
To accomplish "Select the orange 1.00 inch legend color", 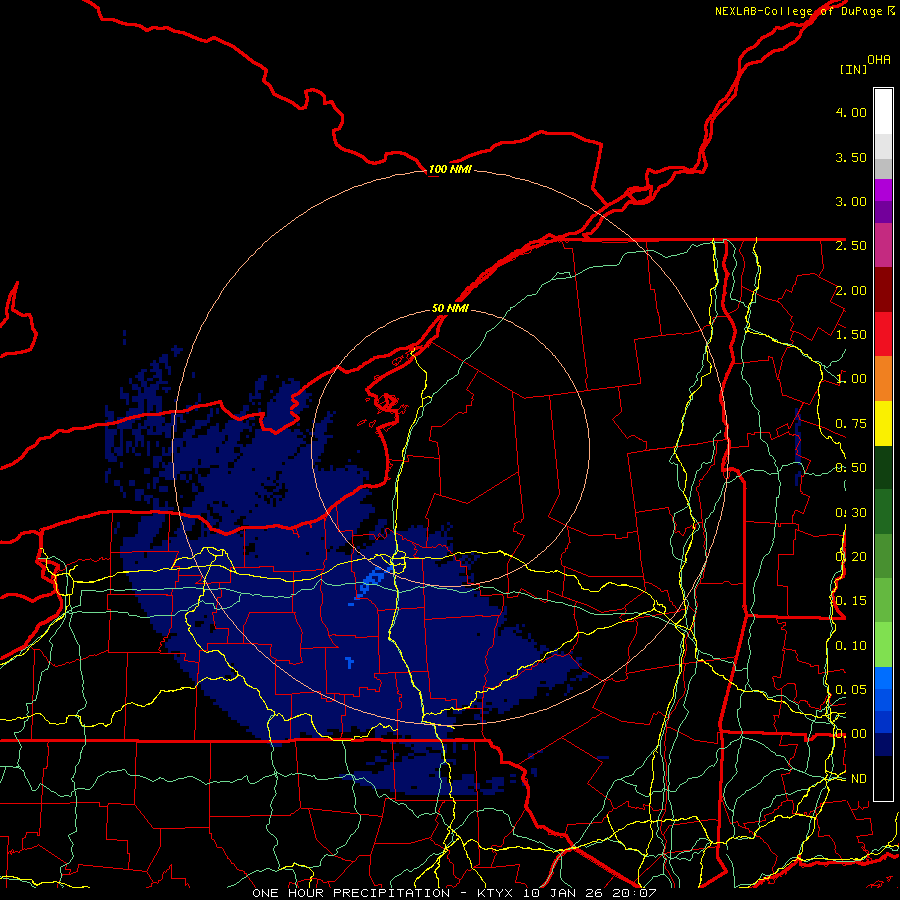I will pyautogui.click(x=883, y=378).
